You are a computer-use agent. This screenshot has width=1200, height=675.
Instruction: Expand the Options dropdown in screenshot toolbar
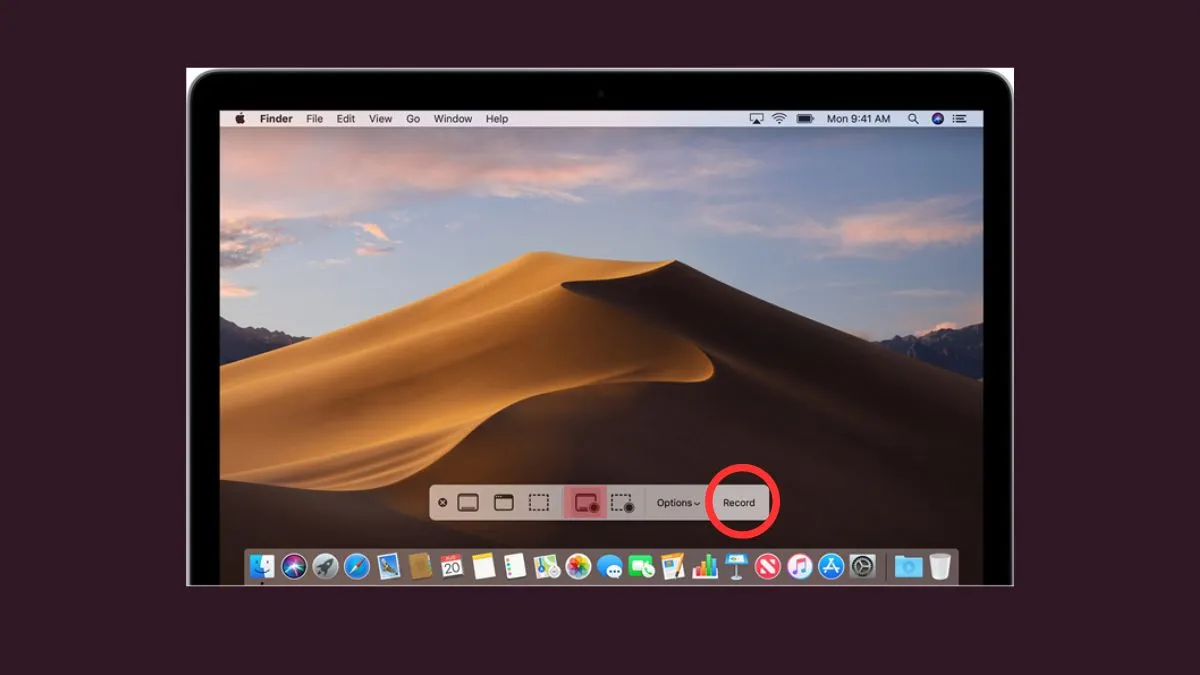click(x=678, y=503)
